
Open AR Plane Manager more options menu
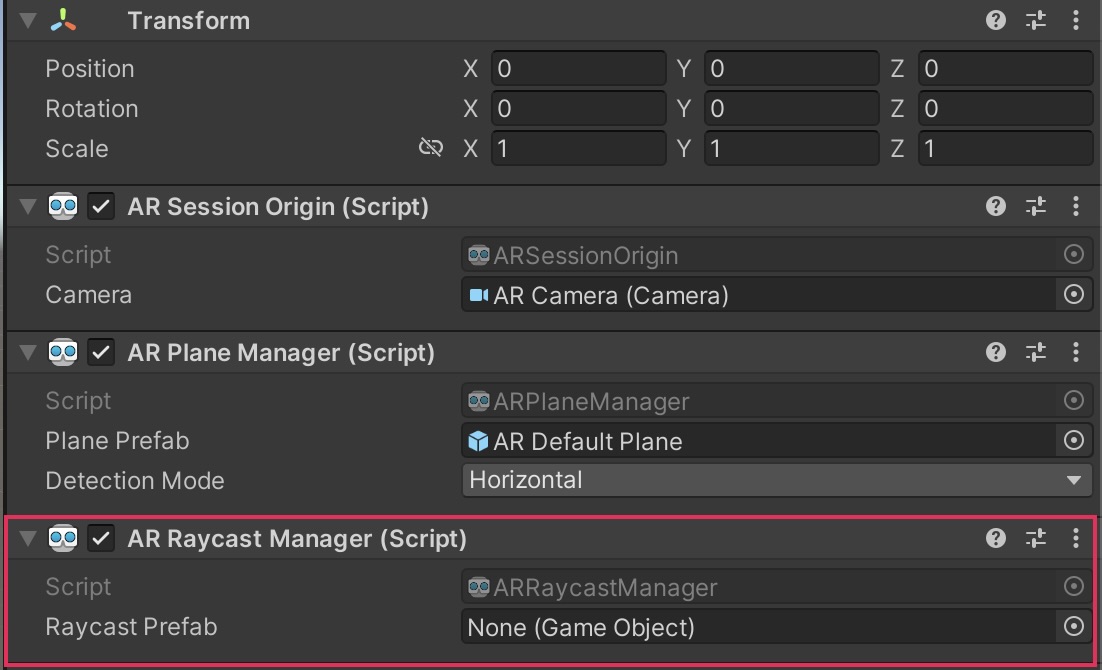pyautogui.click(x=1076, y=352)
